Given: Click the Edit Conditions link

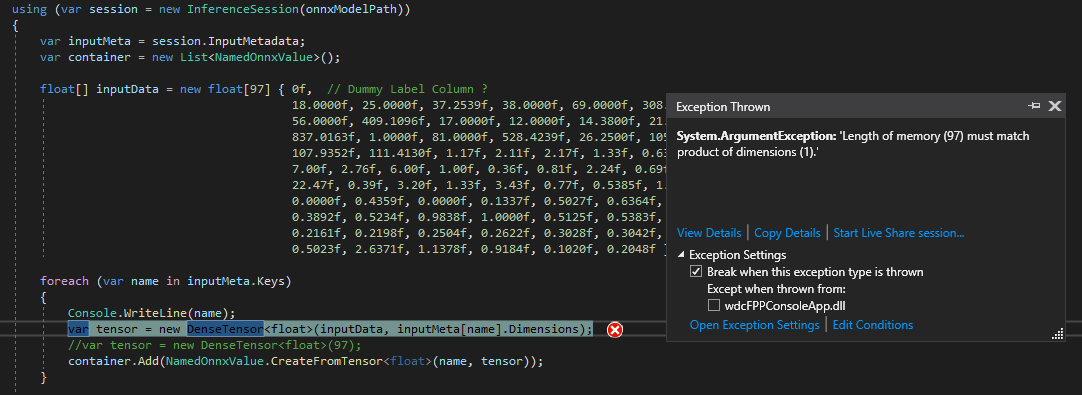Looking at the screenshot, I should 873,325.
